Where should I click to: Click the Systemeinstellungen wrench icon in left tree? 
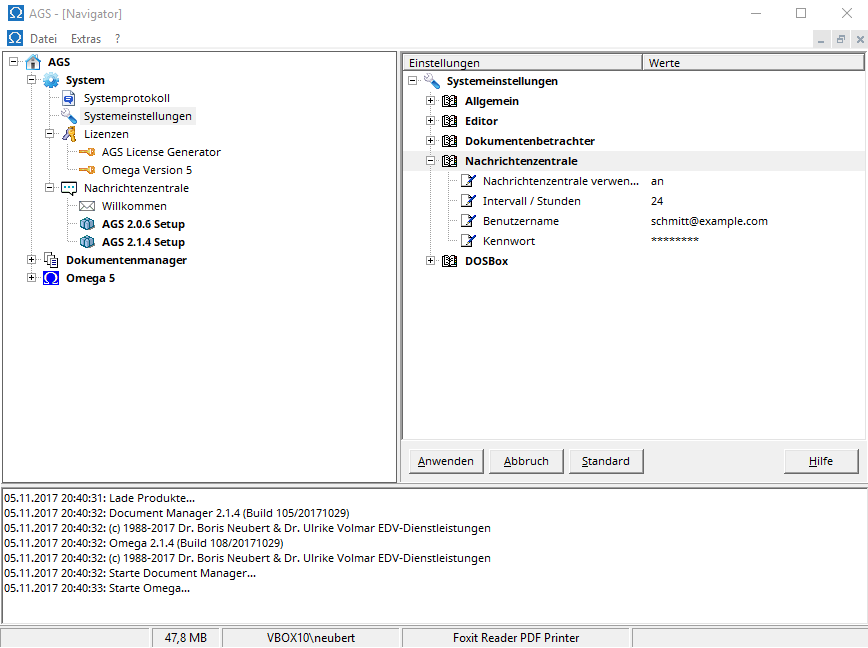click(69, 116)
